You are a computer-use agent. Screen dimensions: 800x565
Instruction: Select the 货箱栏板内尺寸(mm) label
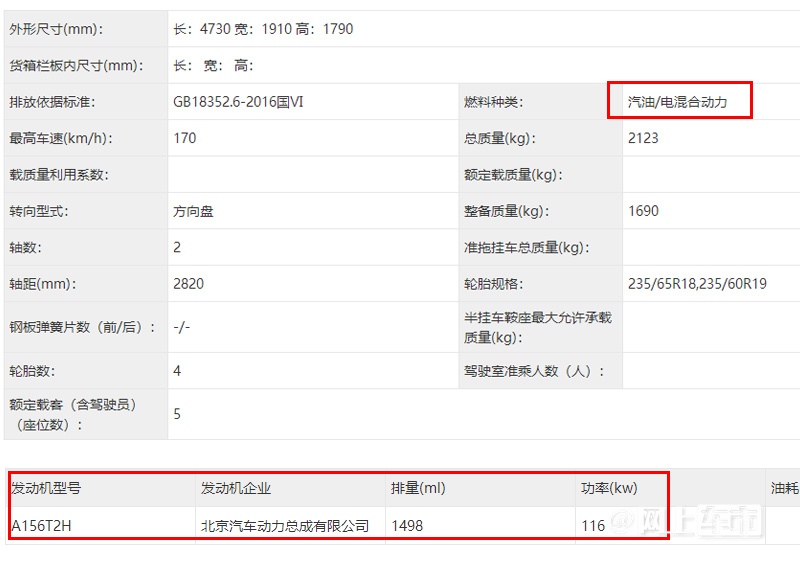77,65
